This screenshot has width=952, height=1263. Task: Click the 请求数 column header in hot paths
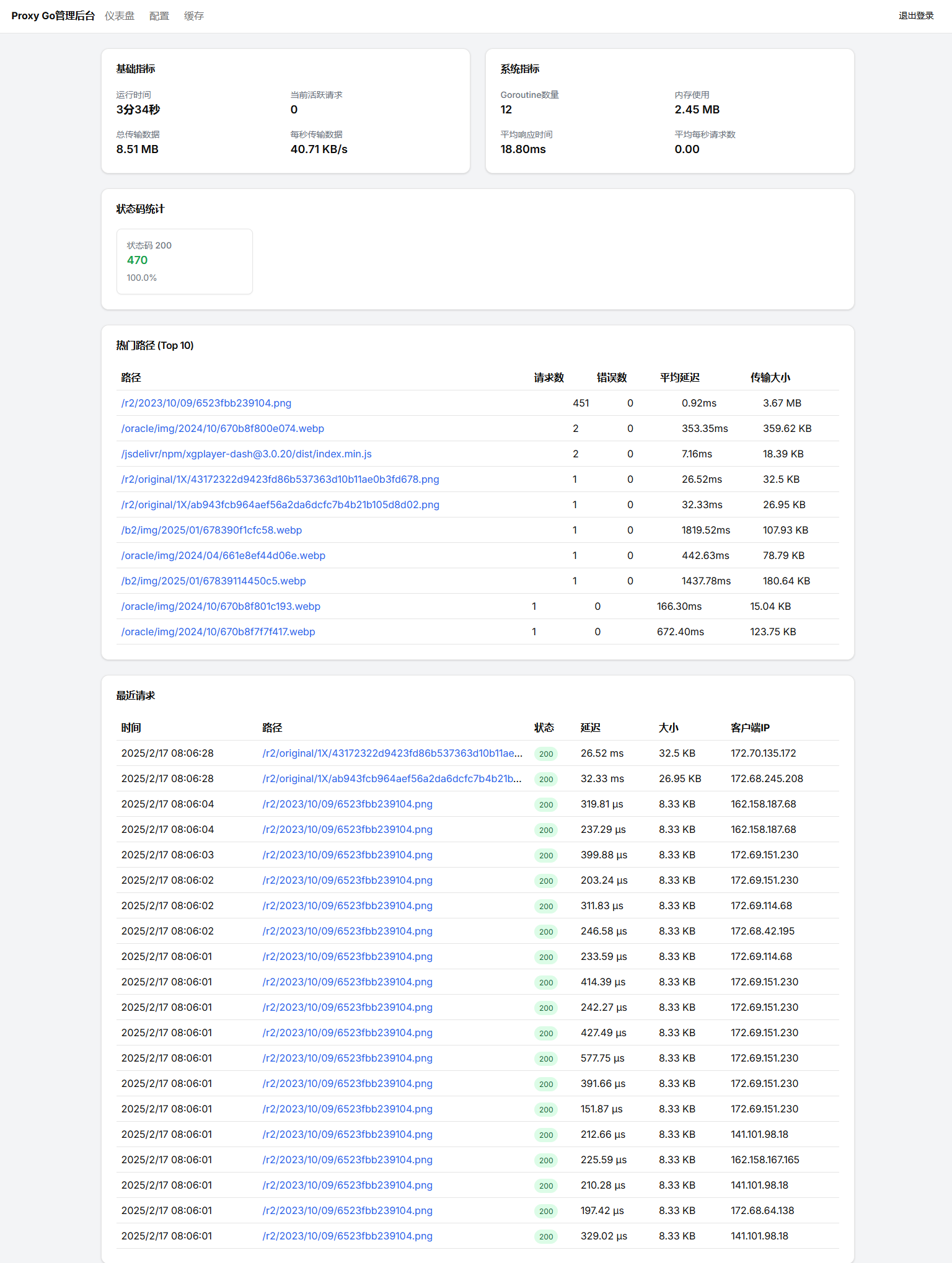click(x=549, y=378)
